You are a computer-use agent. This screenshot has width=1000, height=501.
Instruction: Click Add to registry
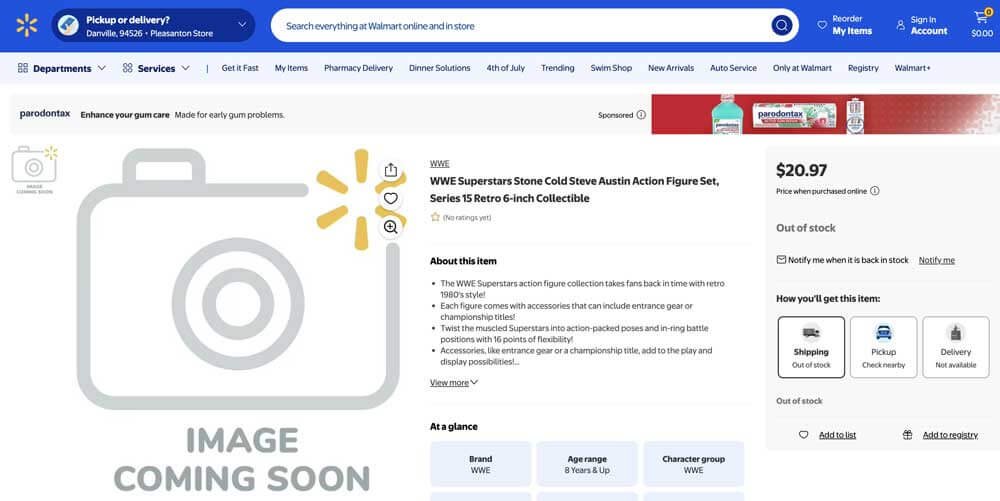[x=949, y=435]
